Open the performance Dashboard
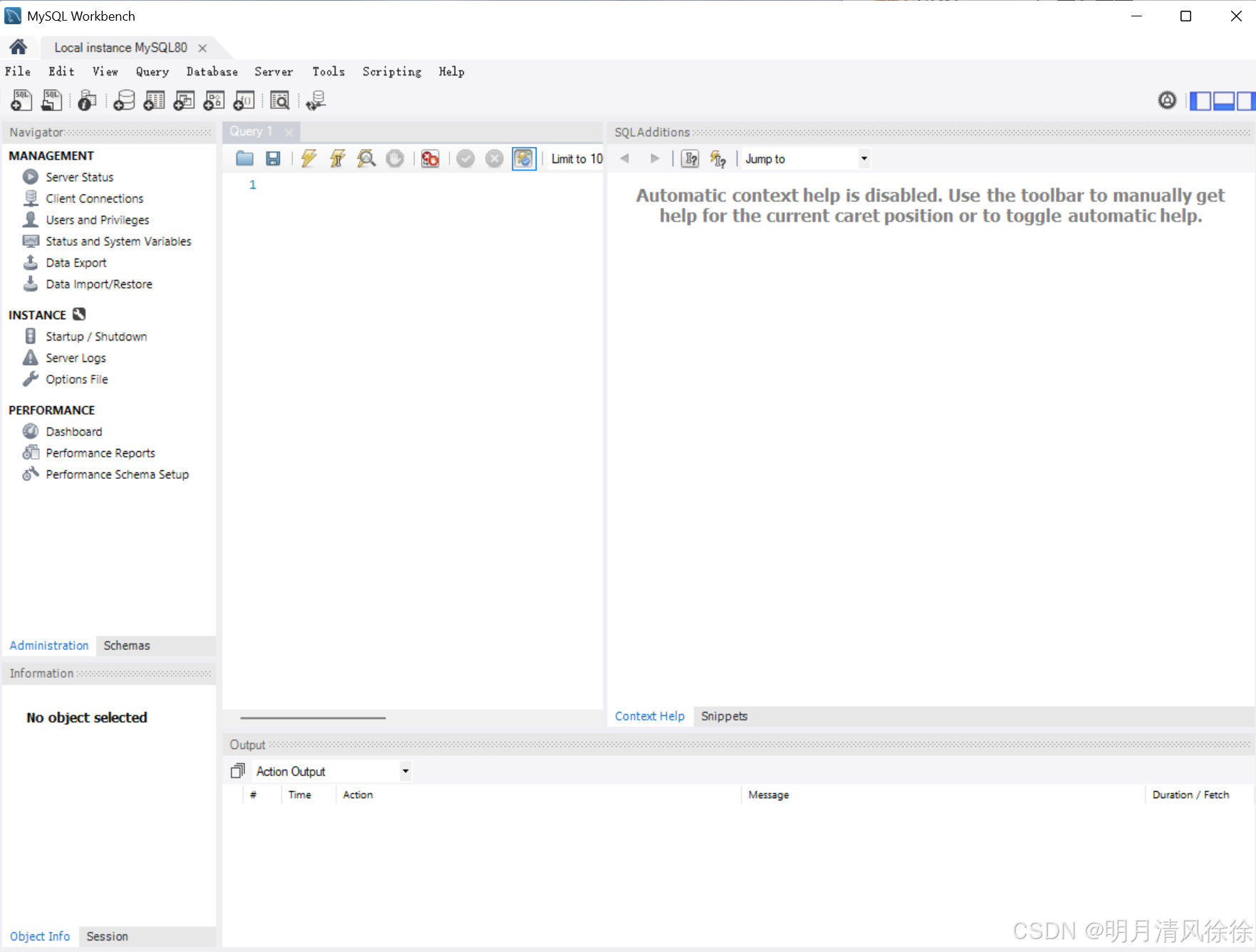Screen dimensions: 1256x952 pos(74,431)
